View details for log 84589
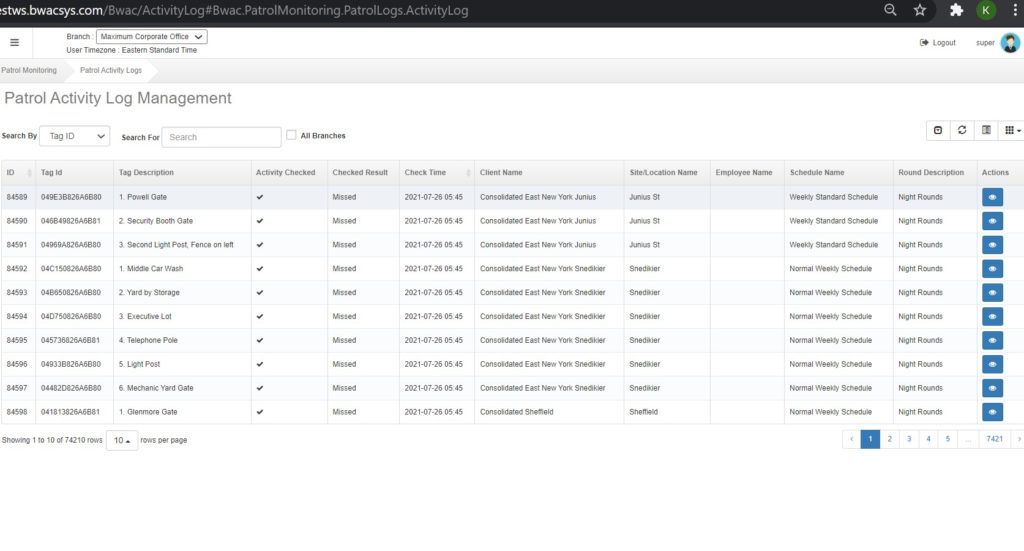 click(x=992, y=197)
